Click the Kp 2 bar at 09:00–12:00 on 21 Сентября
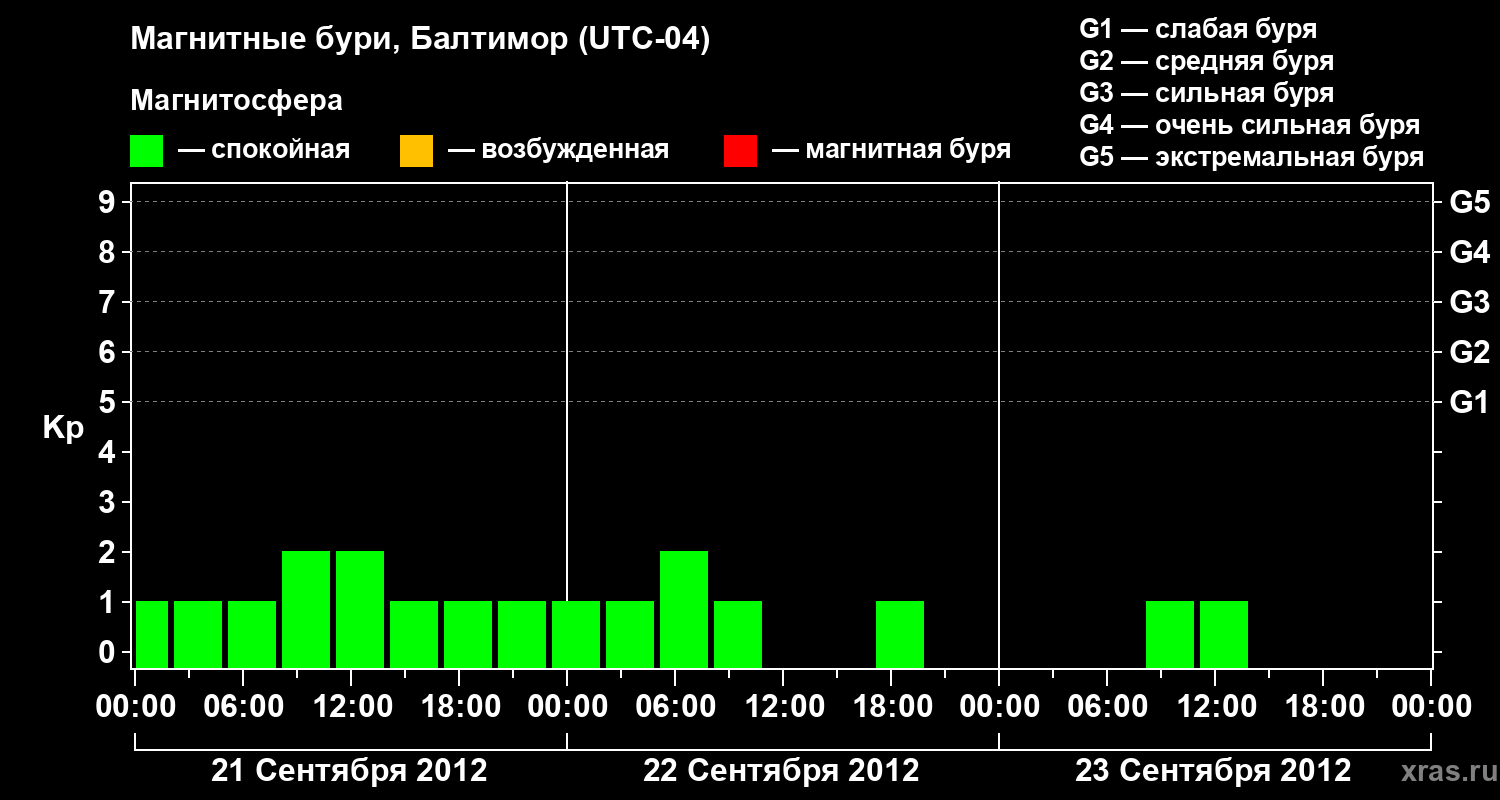1500x800 pixels. coord(306,609)
